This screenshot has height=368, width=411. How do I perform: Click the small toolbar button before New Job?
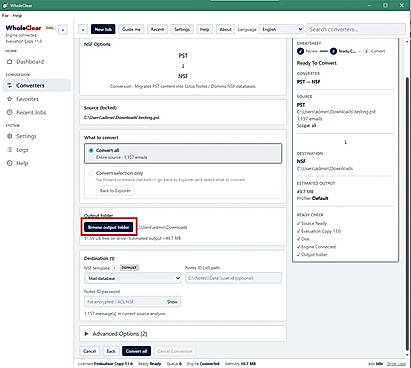[83, 30]
